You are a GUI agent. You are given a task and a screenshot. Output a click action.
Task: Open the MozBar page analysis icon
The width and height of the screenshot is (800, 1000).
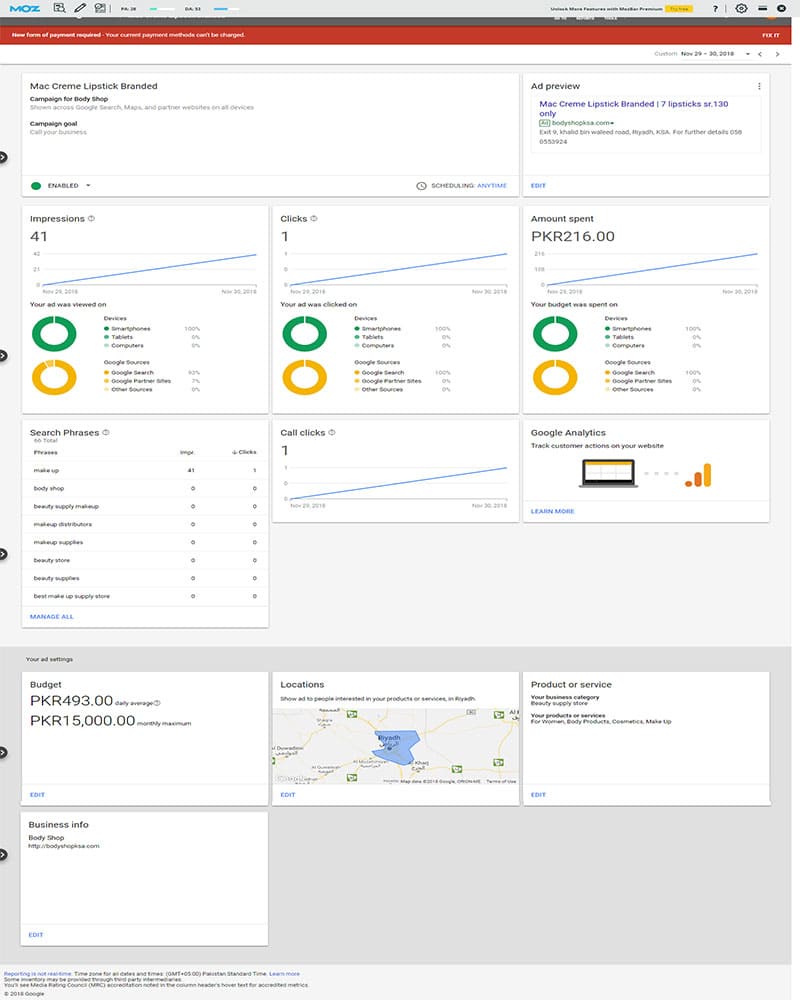(x=59, y=8)
